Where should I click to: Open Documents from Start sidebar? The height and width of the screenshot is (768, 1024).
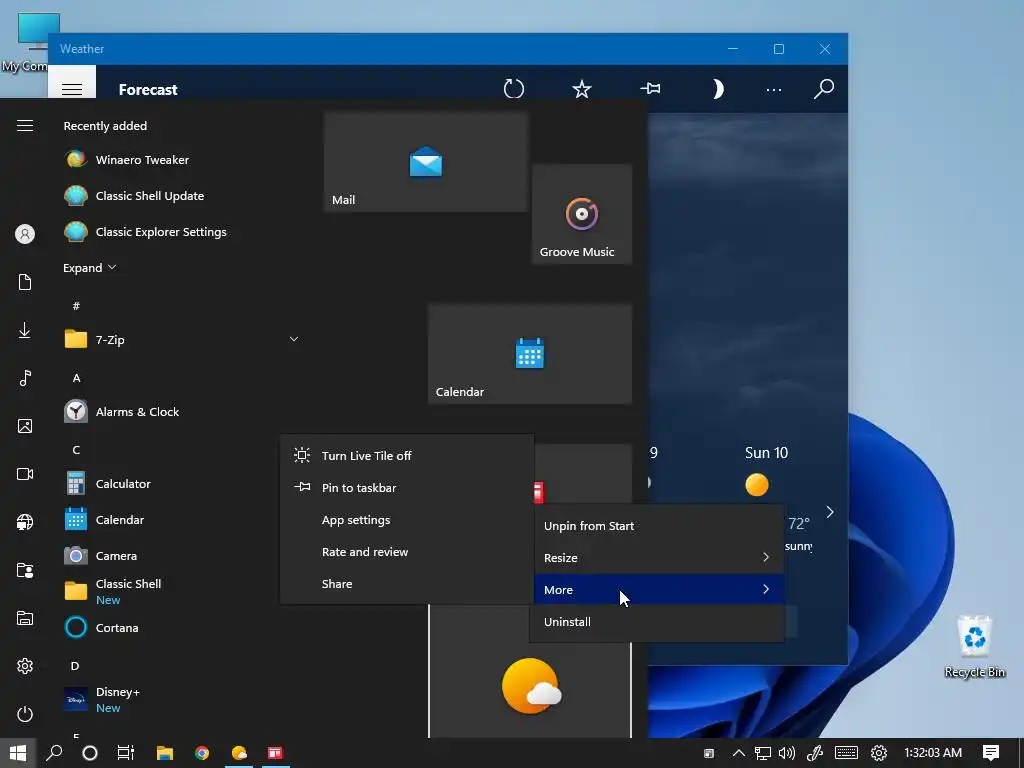pyautogui.click(x=25, y=282)
